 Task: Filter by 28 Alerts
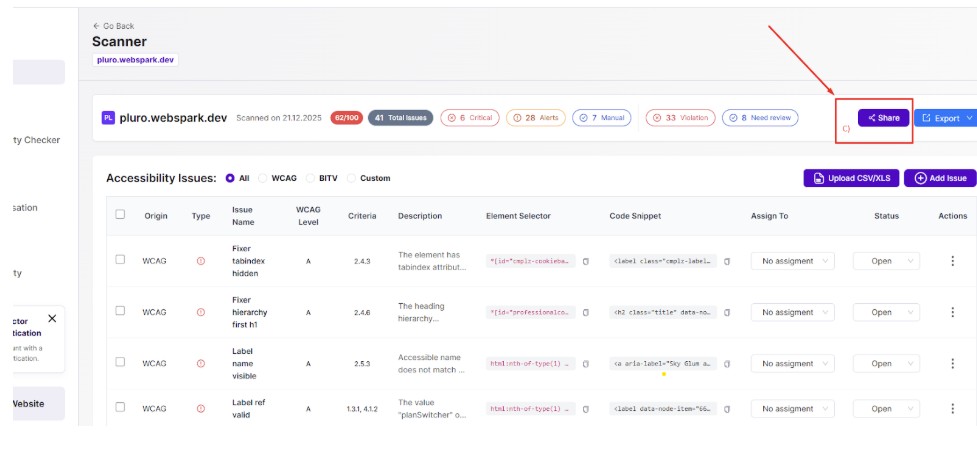click(x=536, y=117)
